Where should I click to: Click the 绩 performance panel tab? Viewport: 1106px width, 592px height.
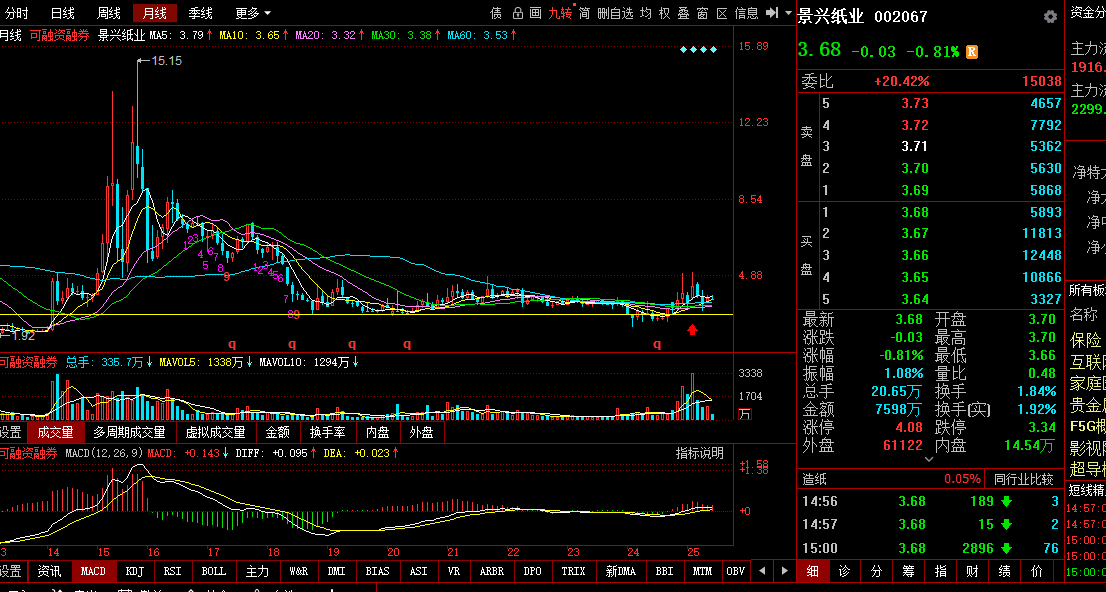click(x=1004, y=571)
